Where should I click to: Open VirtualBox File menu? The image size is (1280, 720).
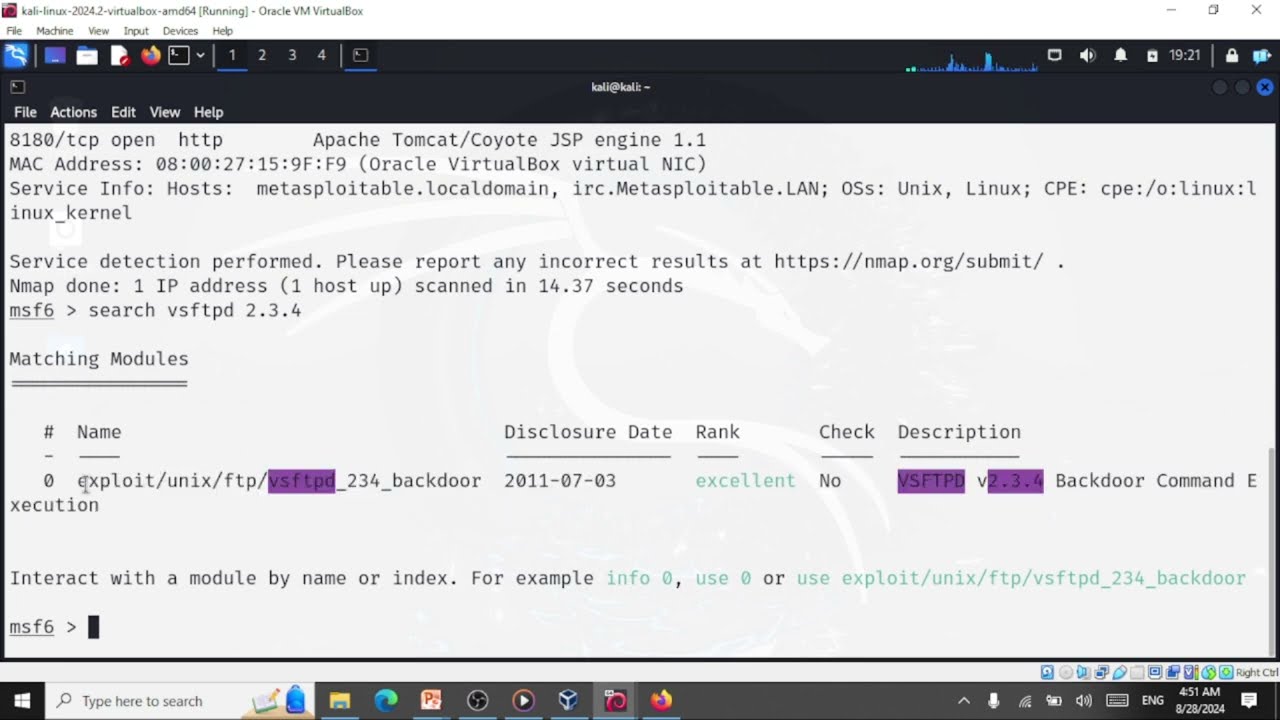coord(14,31)
